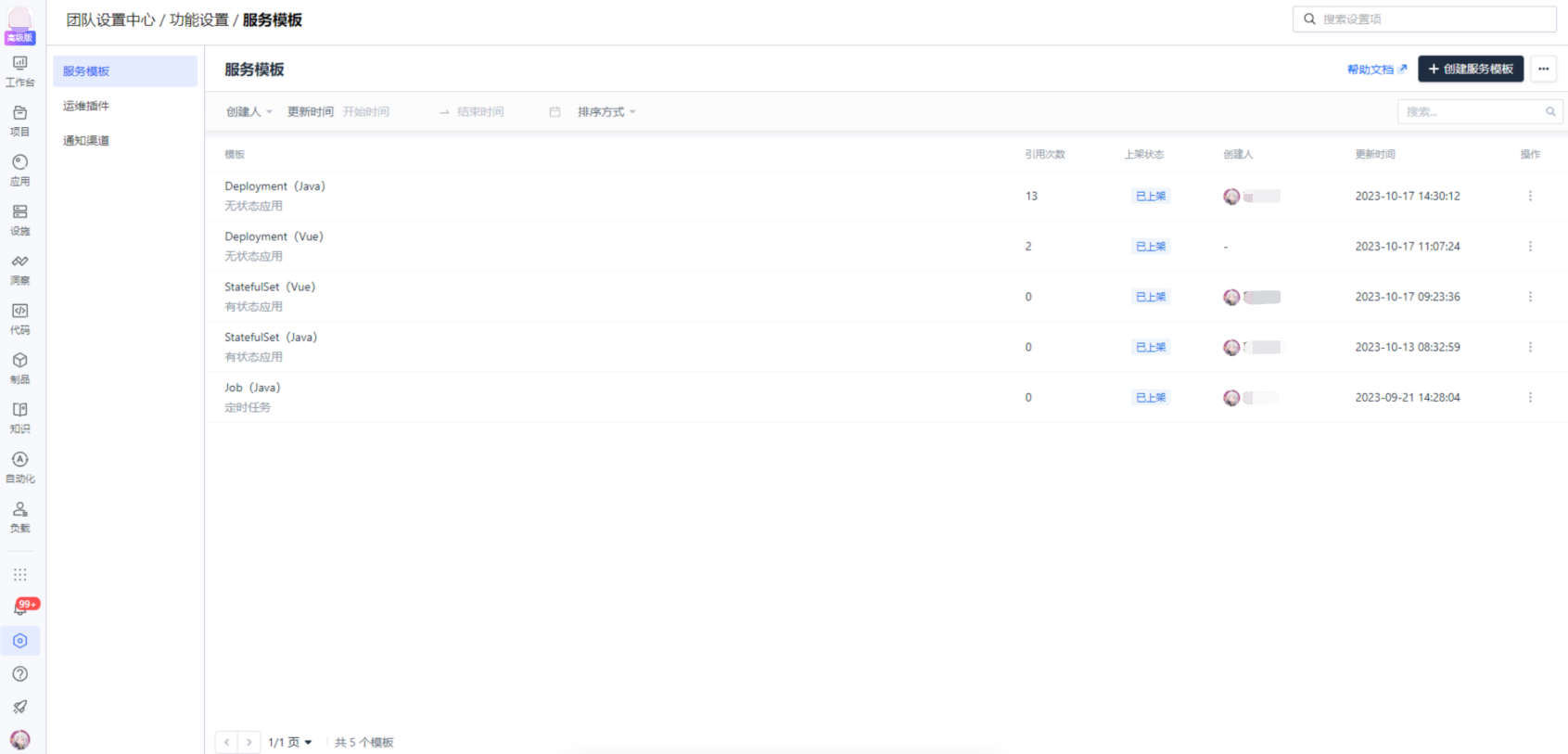Expand the 排序方式 sort order dropdown
Image resolution: width=1568 pixels, height=754 pixels.
[x=606, y=112]
